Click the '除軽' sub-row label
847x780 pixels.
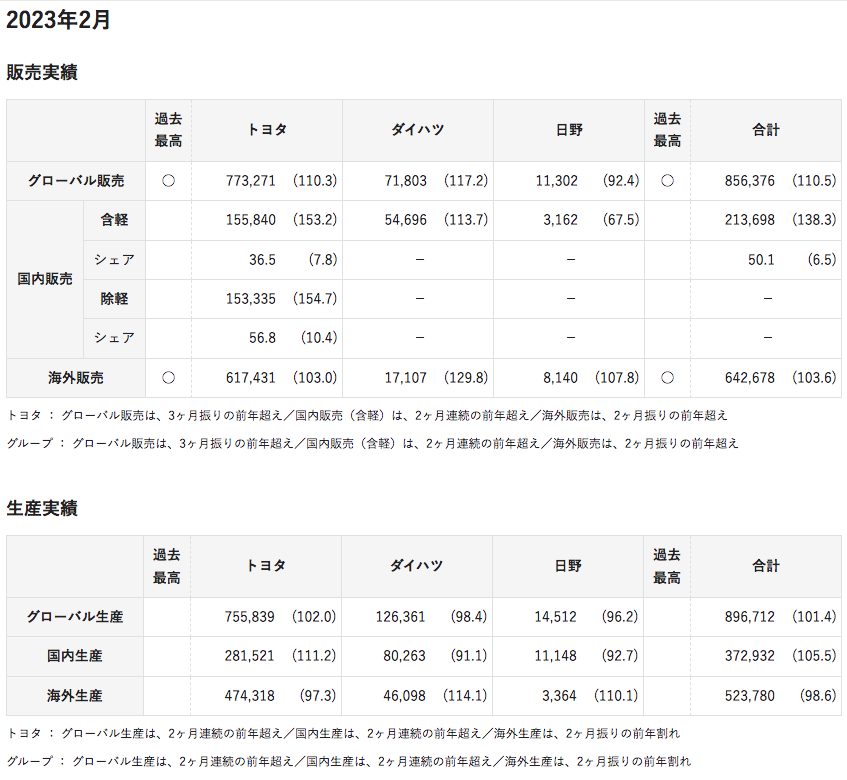click(x=115, y=298)
